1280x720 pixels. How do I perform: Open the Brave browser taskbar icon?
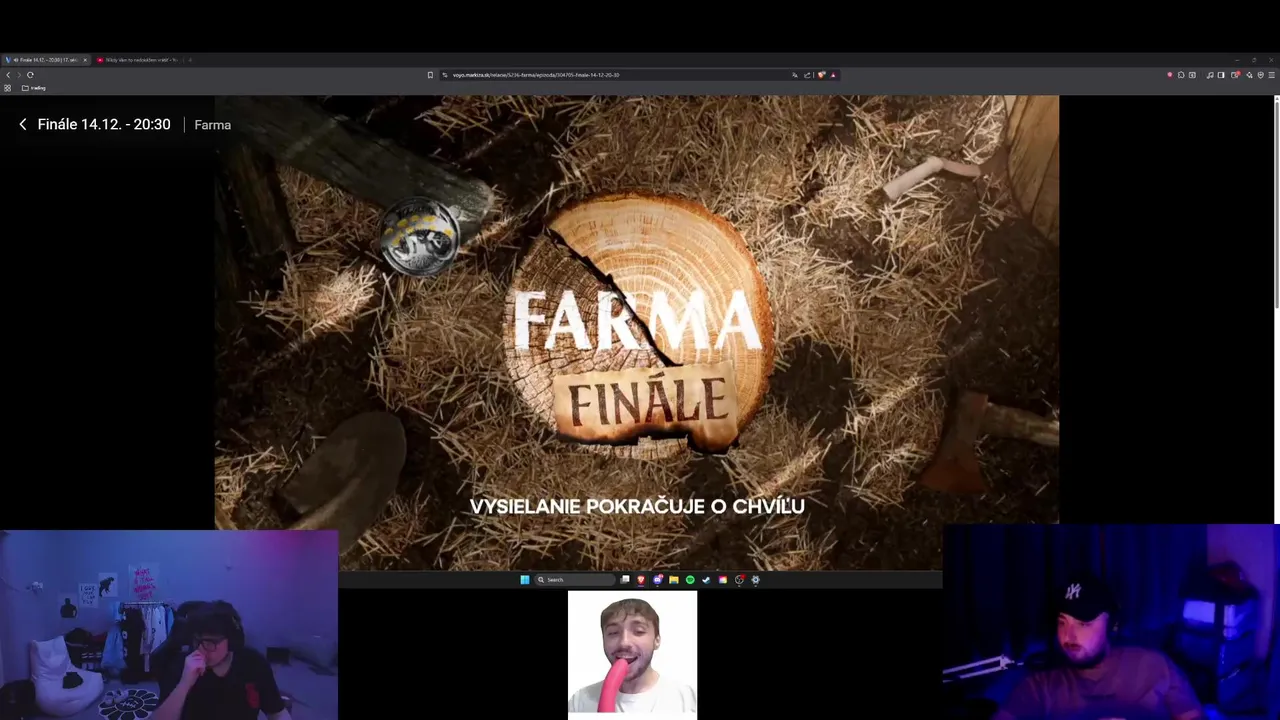tap(641, 579)
